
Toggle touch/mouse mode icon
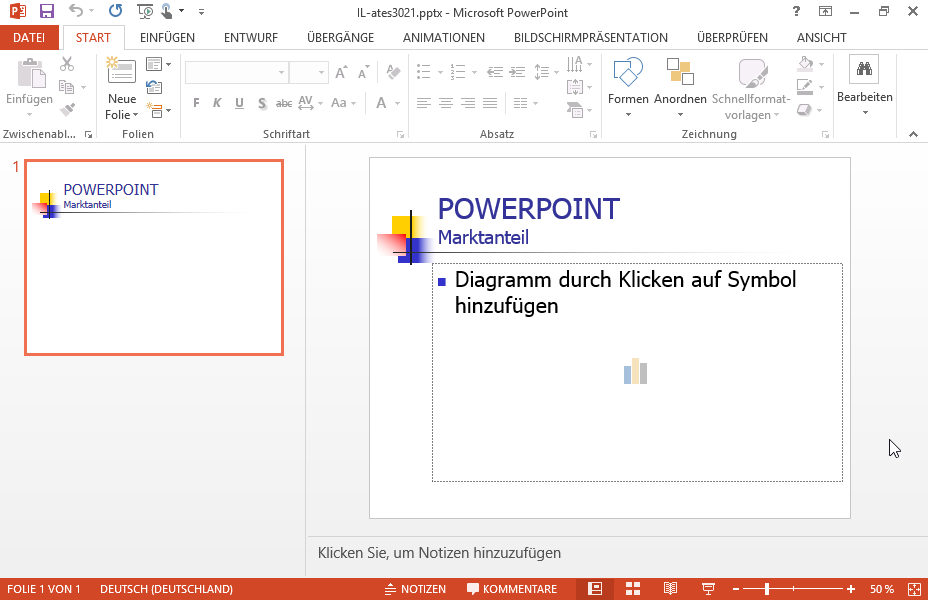(167, 11)
